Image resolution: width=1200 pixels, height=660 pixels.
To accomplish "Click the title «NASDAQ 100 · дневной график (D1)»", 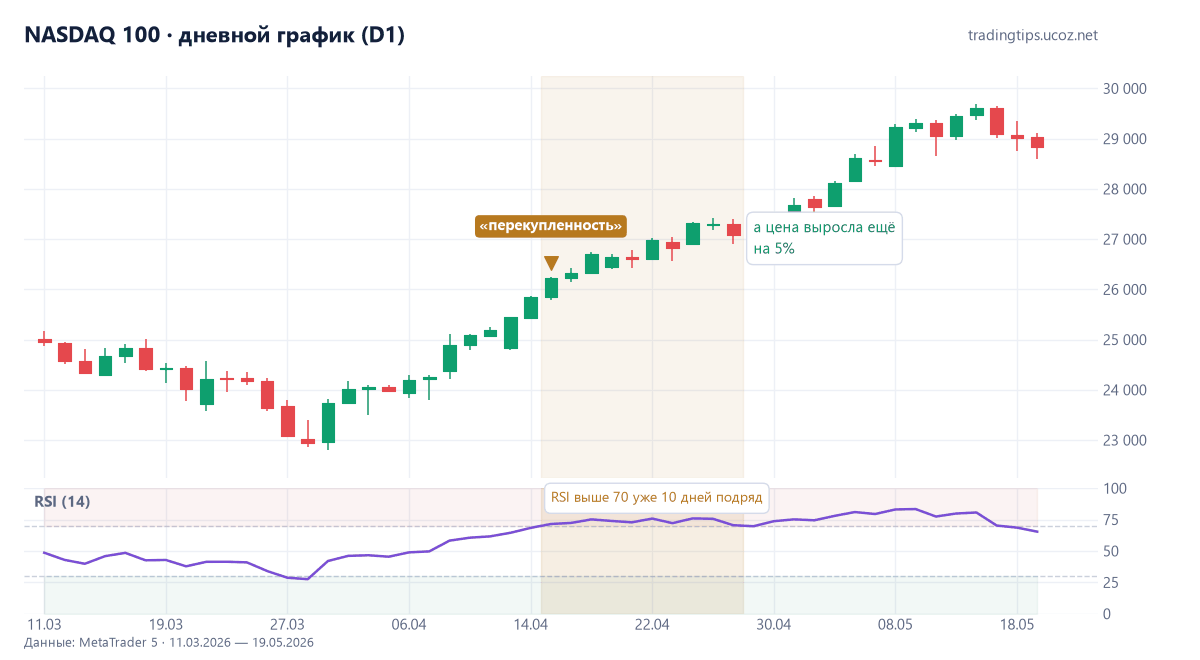I will (214, 35).
